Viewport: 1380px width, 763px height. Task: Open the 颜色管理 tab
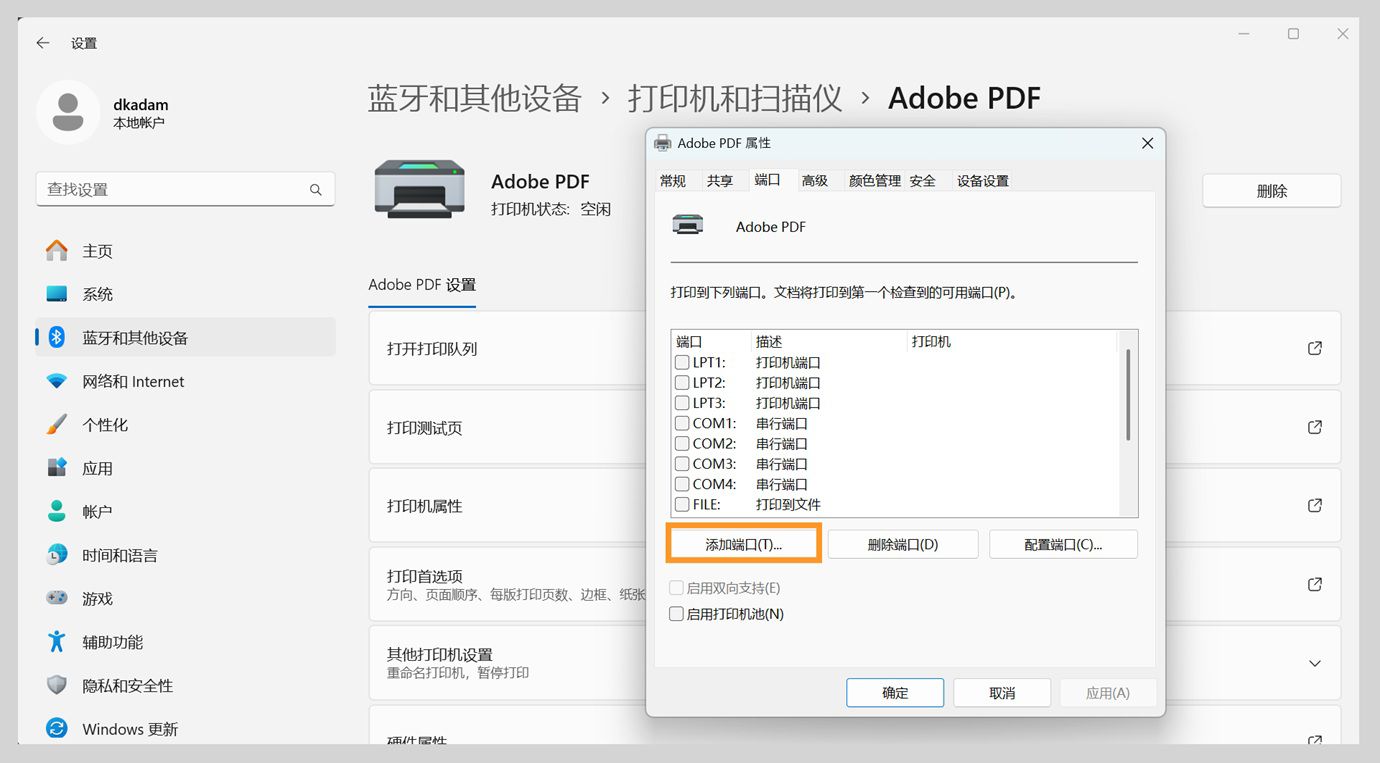pos(874,180)
